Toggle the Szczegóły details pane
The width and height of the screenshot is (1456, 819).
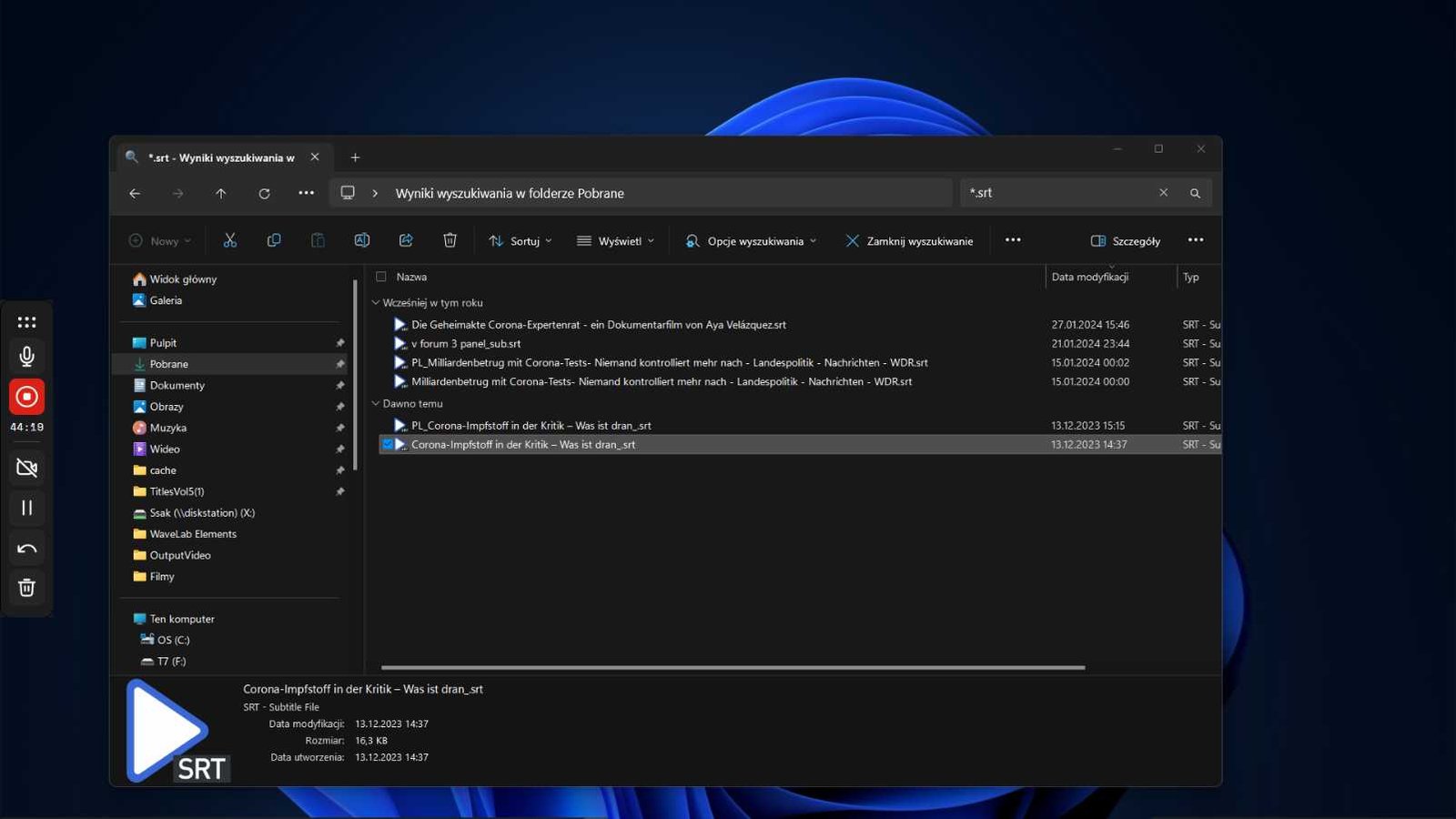(x=1126, y=241)
